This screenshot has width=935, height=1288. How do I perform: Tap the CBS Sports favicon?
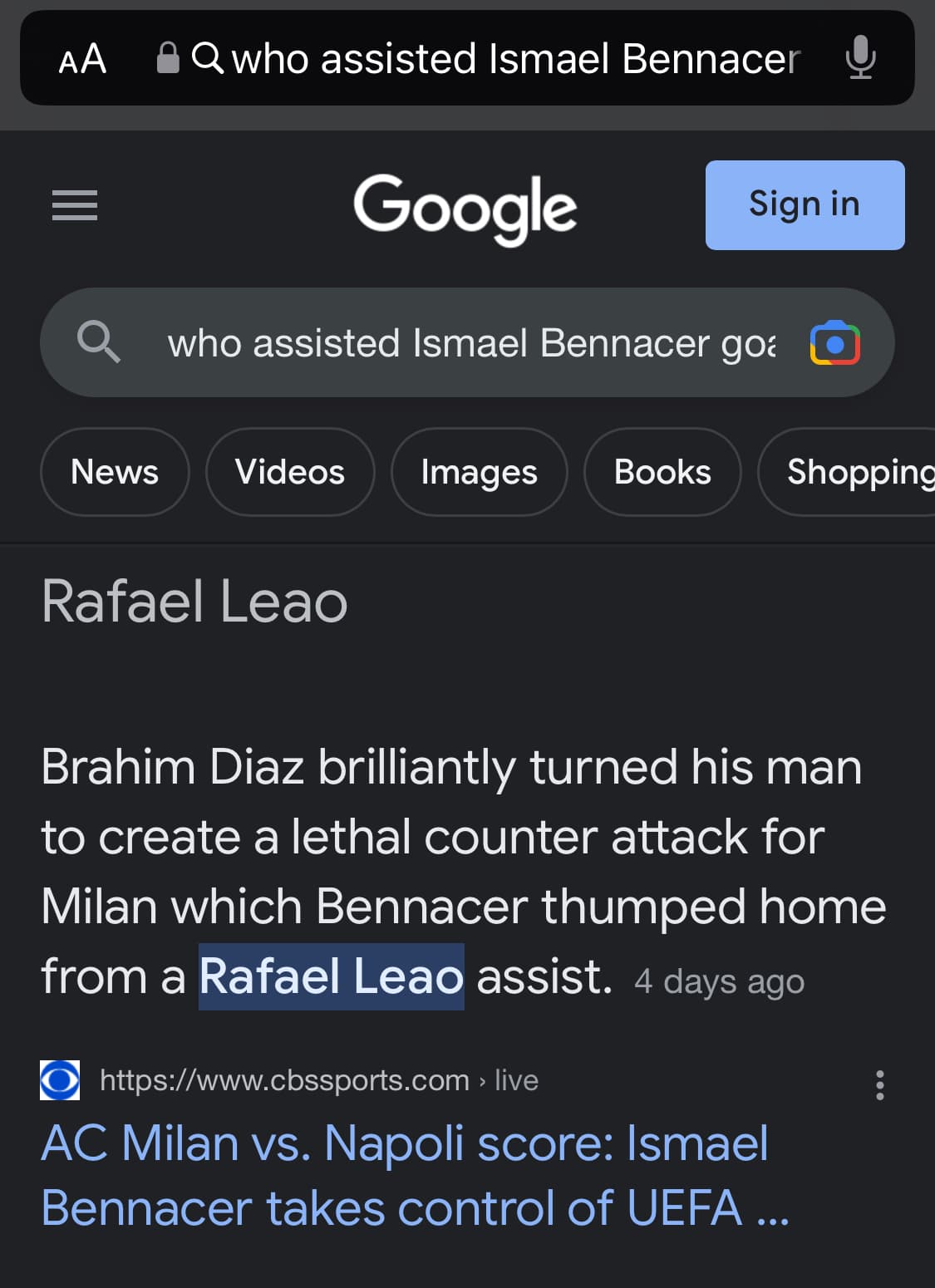tap(60, 1080)
